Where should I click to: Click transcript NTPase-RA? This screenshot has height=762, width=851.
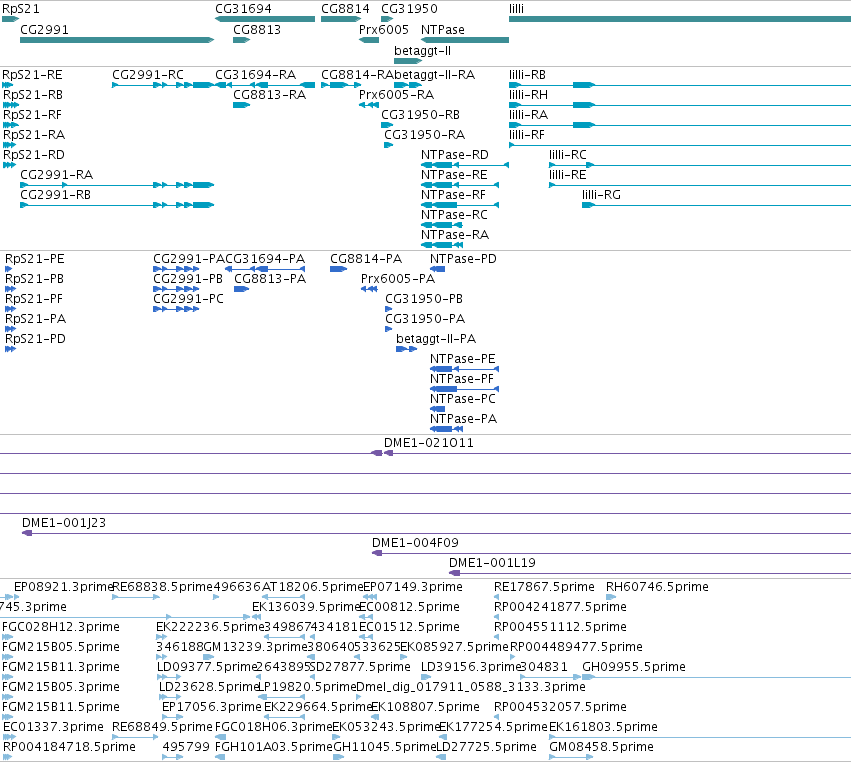pyautogui.click(x=455, y=234)
